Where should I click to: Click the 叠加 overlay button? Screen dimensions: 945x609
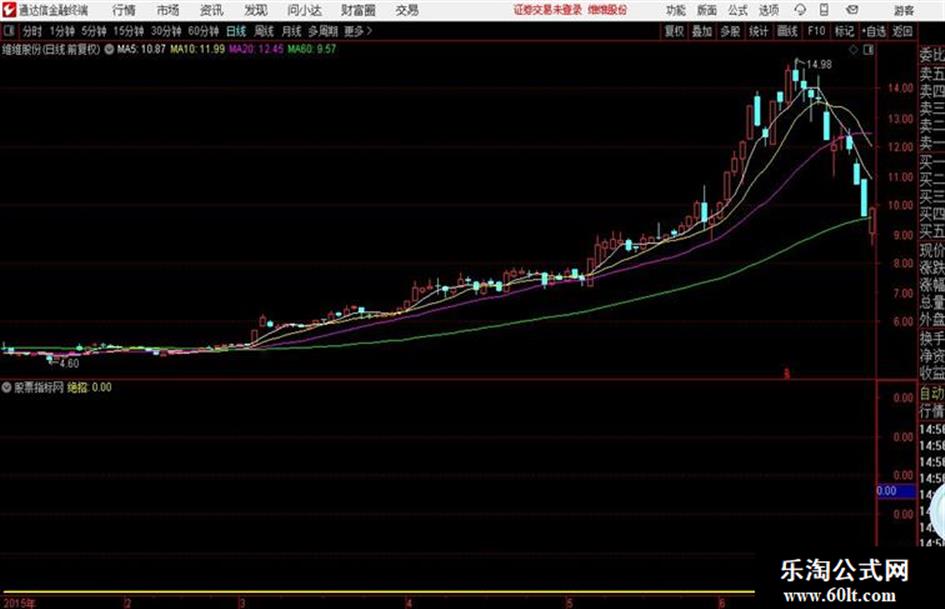[702, 31]
